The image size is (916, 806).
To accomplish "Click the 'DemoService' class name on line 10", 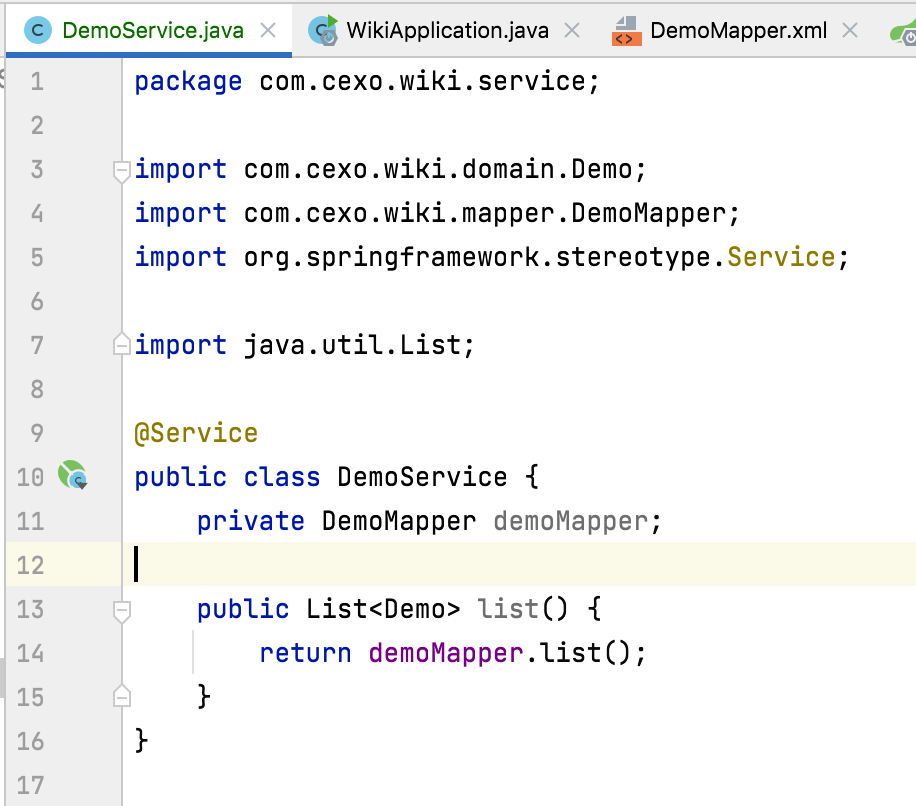I will coord(422,477).
